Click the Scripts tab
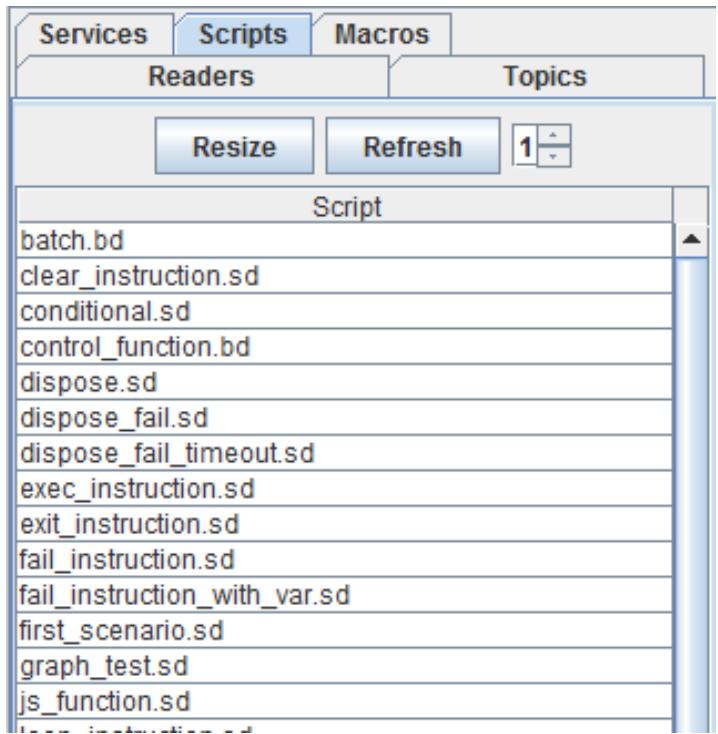 coord(243,35)
